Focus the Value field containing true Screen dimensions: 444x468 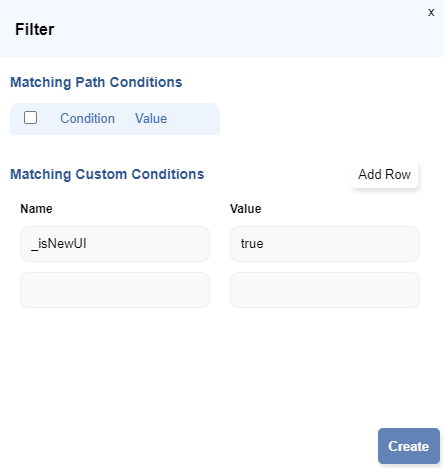(x=325, y=244)
